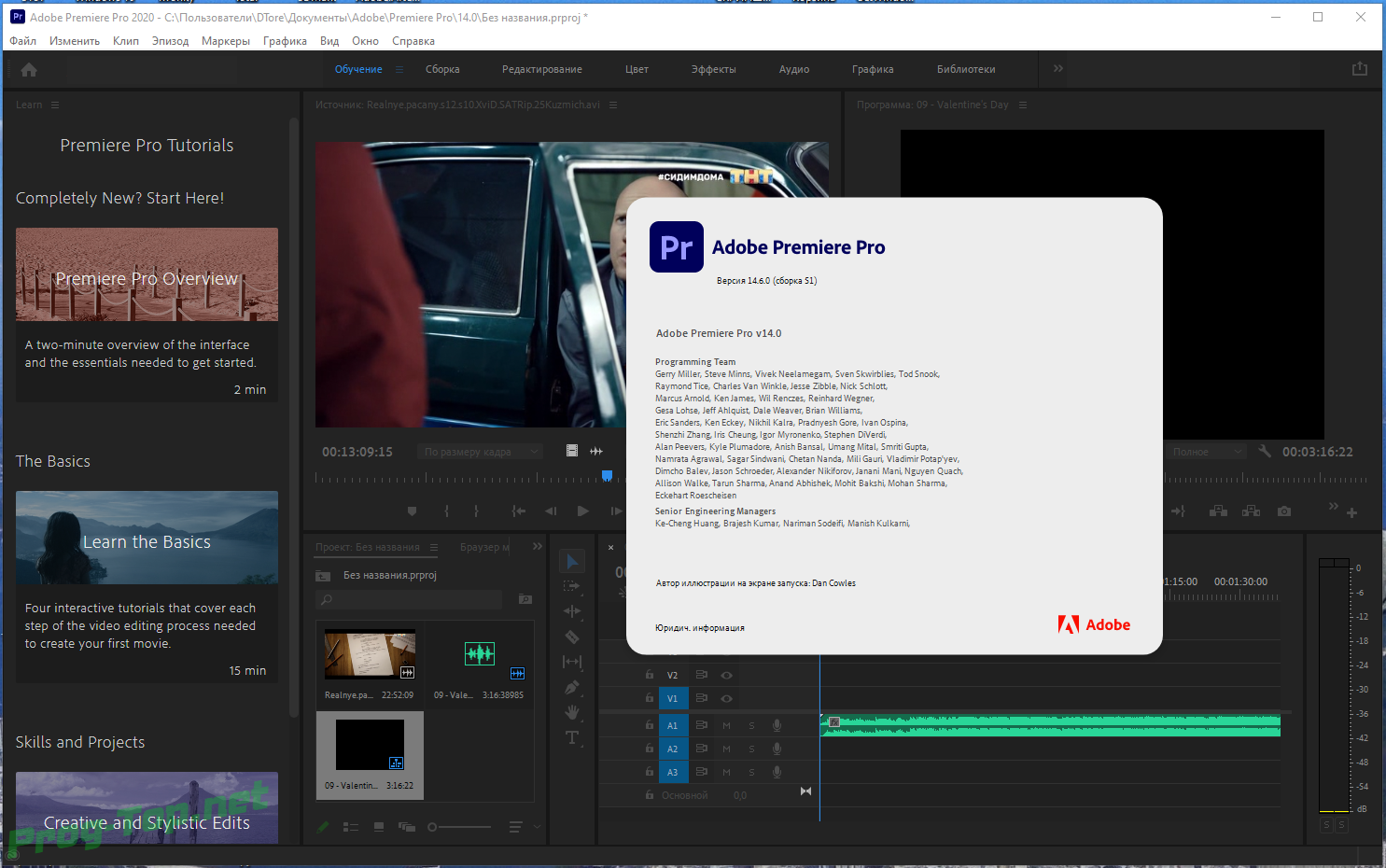Click the Lift button in Program monitor
Viewport: 1386px width, 868px height.
1218,511
